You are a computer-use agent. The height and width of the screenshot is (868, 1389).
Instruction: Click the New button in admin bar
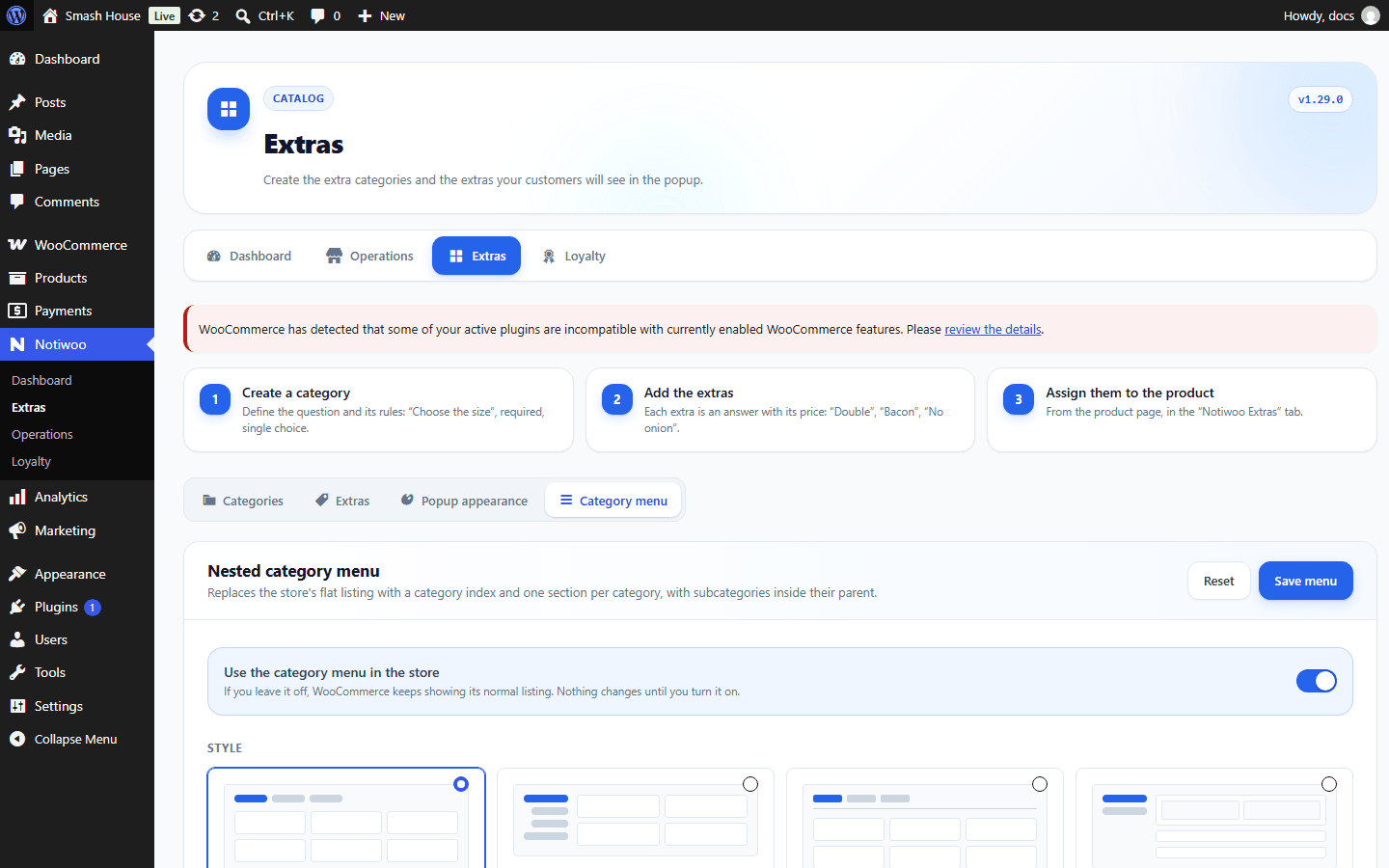[381, 15]
